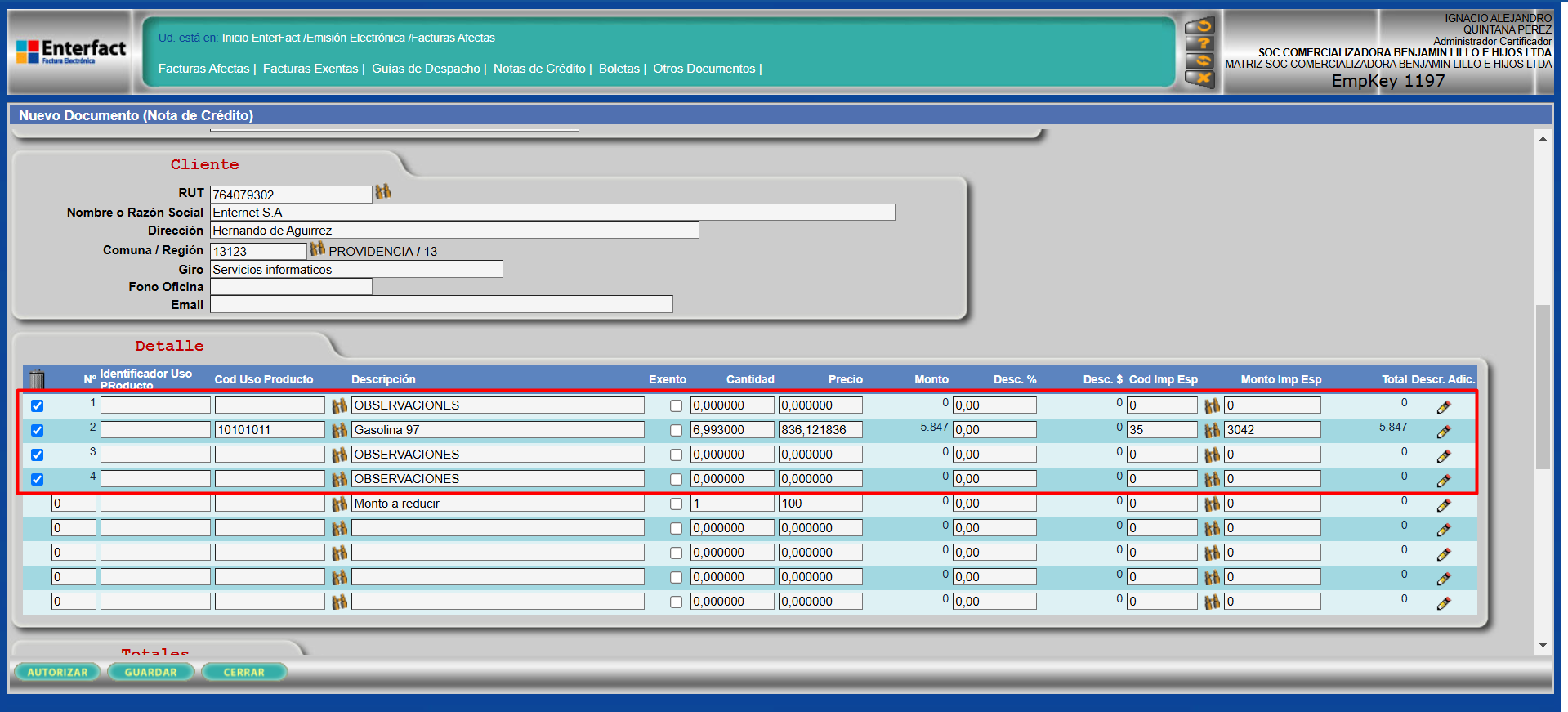The height and width of the screenshot is (712, 1568).
Task: Click binoculars lookup icon beside Comuna code
Action: [x=317, y=249]
